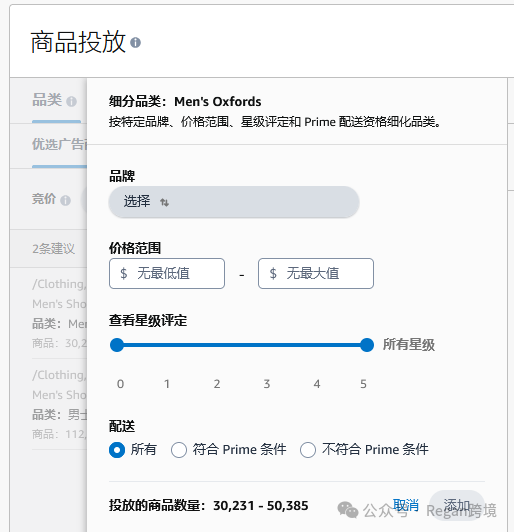Select second suggestion with 品类: 男士
This screenshot has height=532, width=514.
[59, 404]
